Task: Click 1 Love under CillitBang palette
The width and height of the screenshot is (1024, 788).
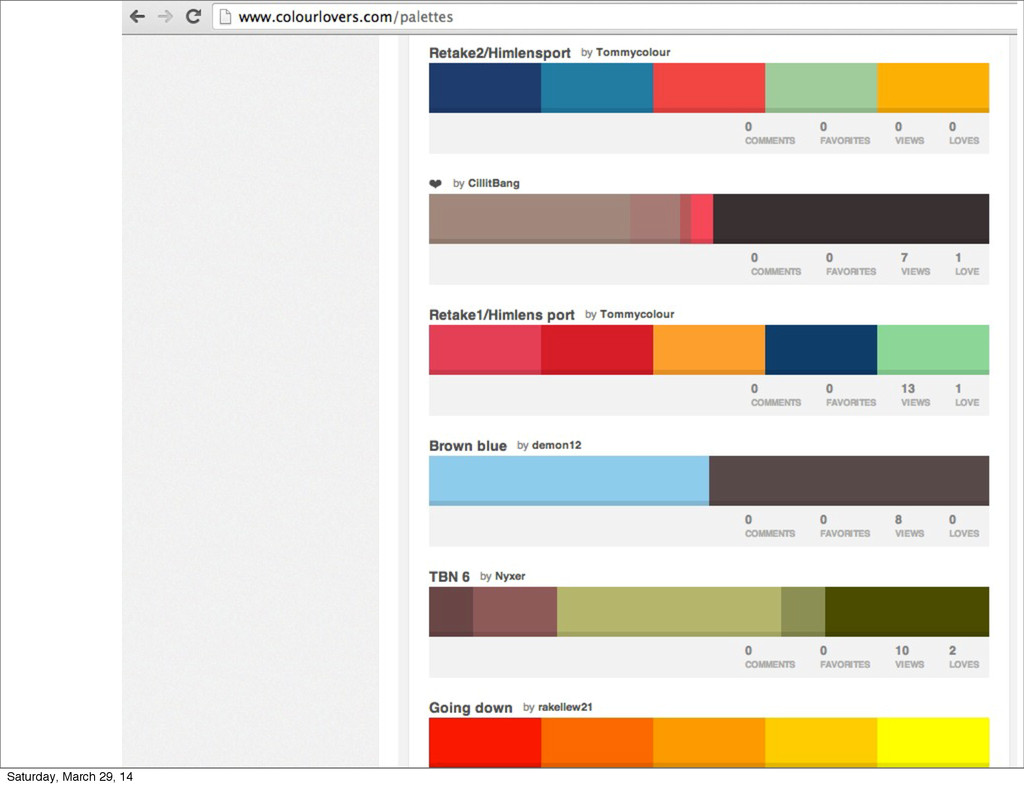Action: (967, 264)
